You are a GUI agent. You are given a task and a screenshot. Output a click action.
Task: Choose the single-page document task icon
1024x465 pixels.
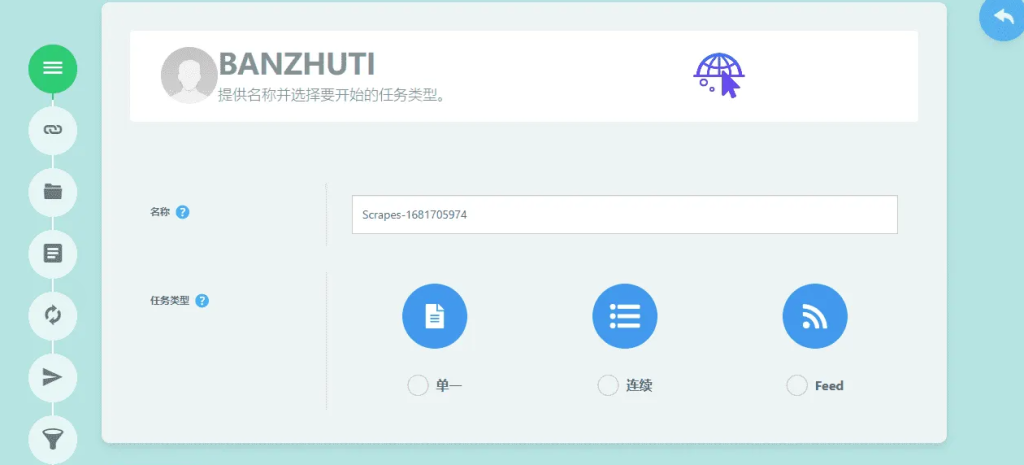click(434, 316)
